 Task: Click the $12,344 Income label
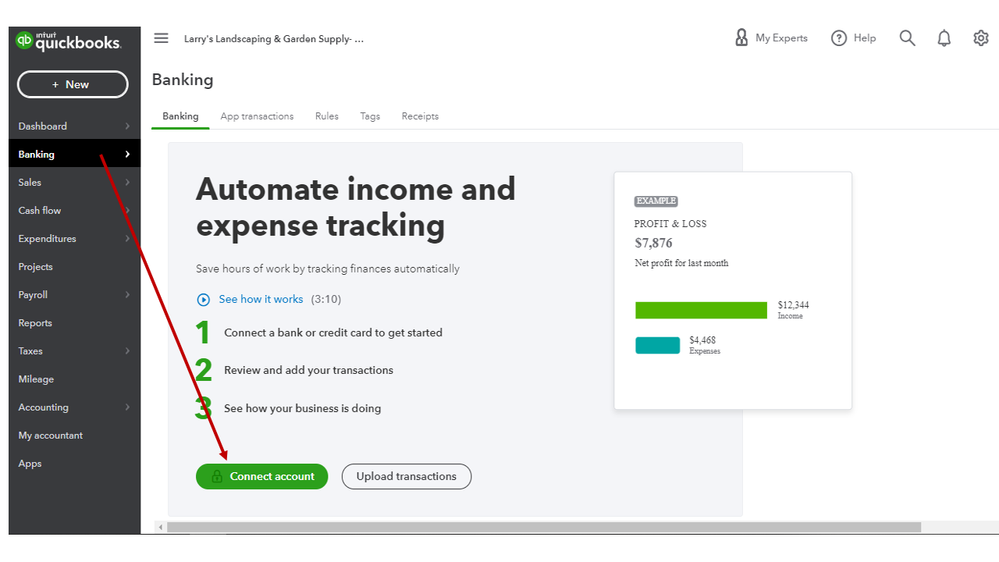tap(793, 310)
